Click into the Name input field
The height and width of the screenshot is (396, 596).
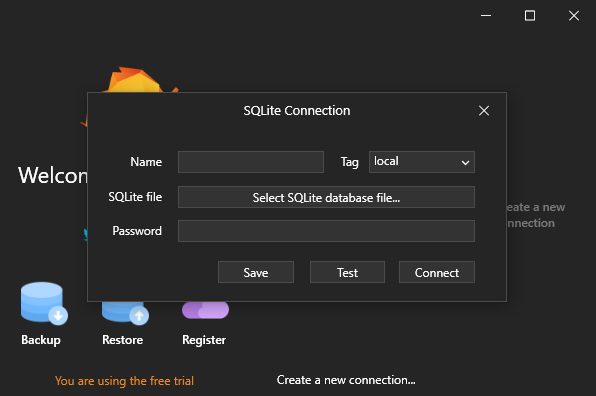coord(251,162)
